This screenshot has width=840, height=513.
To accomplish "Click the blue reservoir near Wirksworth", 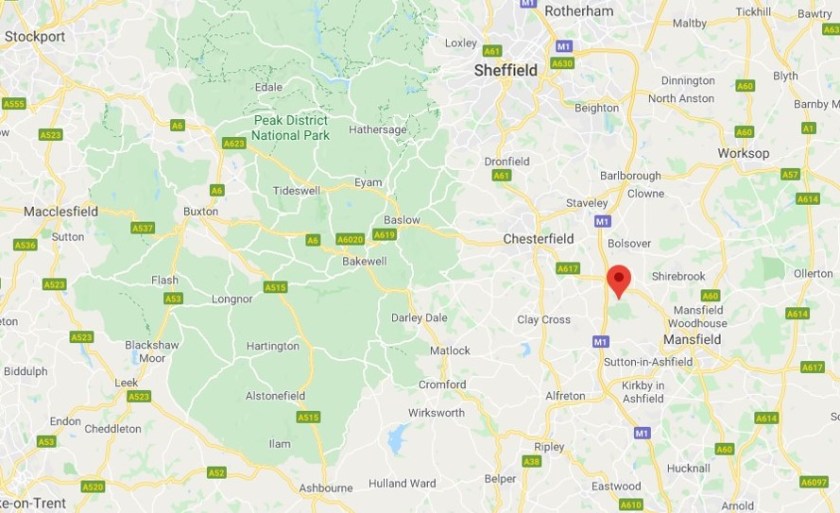I will (396, 439).
